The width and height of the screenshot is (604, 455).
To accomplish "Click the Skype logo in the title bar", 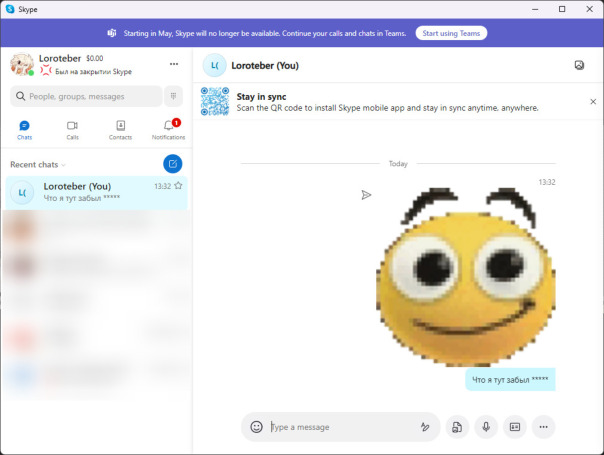I will (10, 9).
